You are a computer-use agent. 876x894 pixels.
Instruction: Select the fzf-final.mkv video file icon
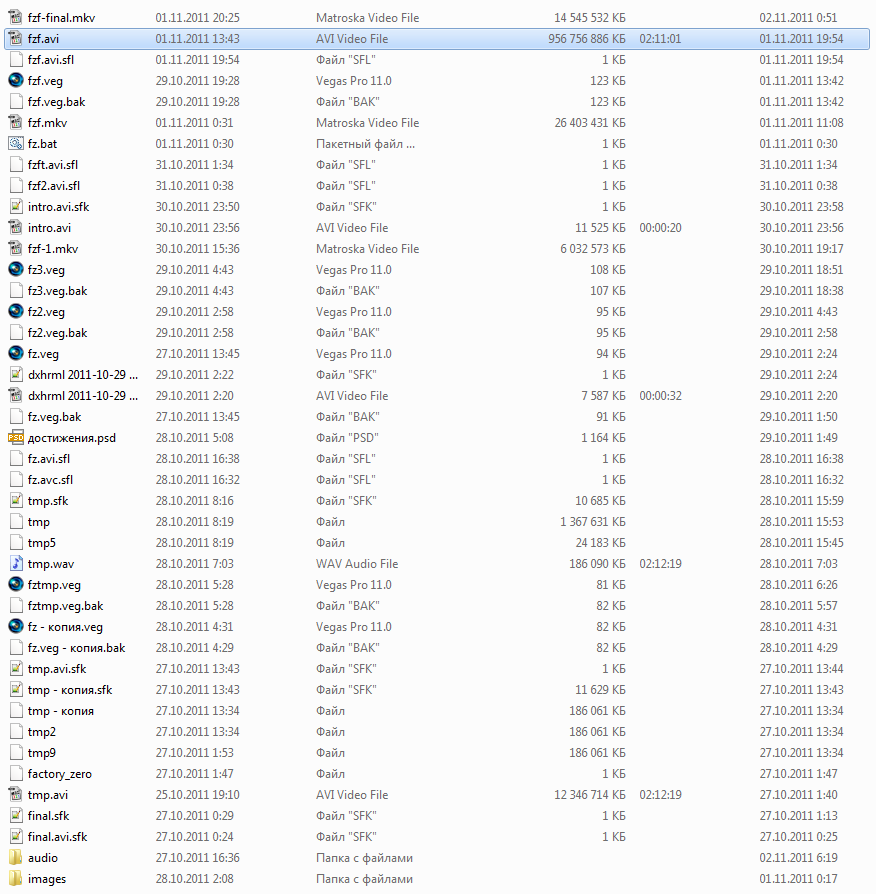[x=16, y=18]
